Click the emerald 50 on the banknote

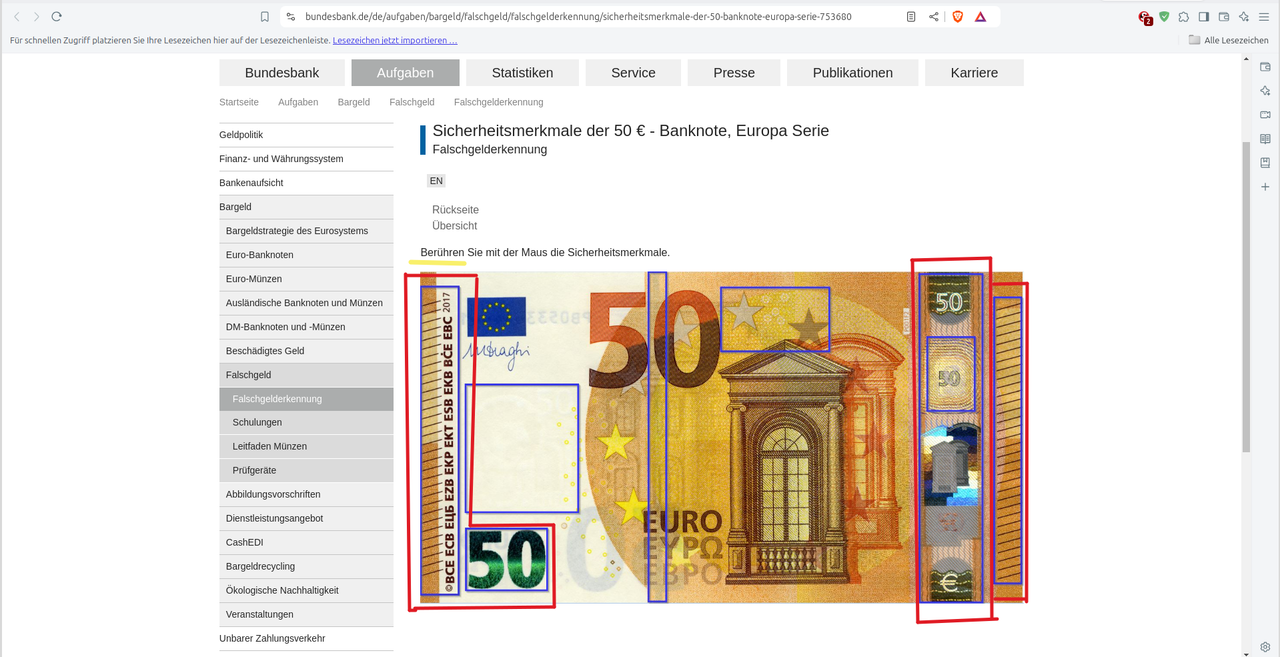507,558
